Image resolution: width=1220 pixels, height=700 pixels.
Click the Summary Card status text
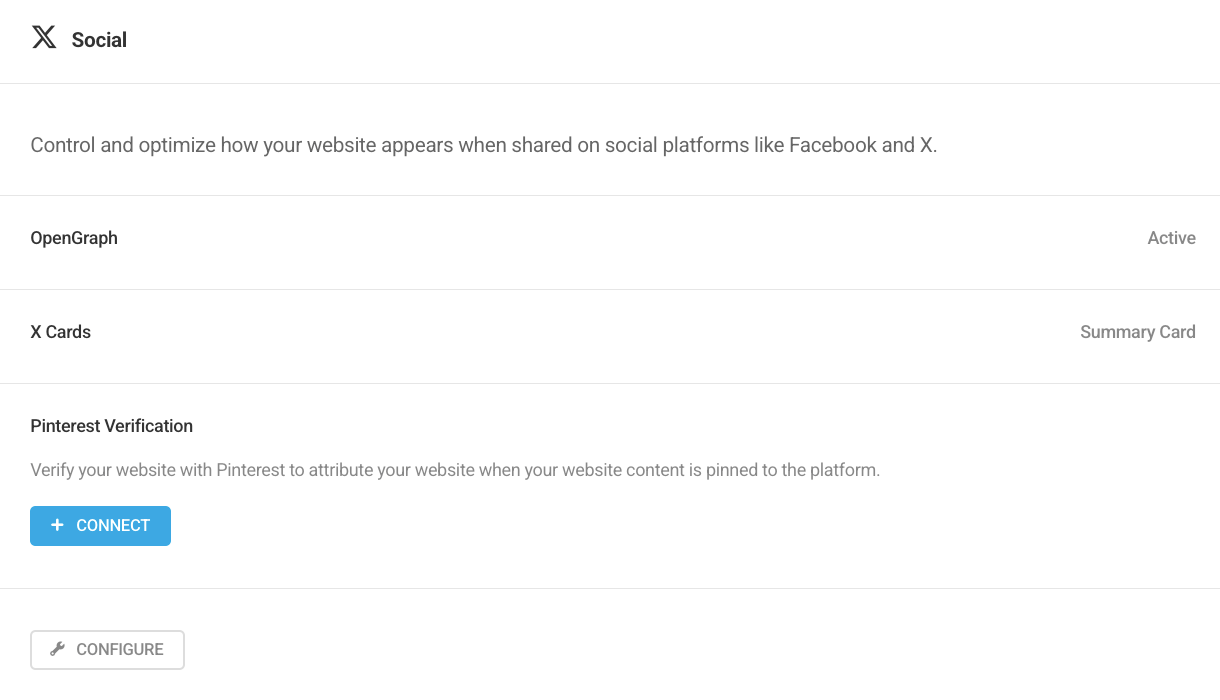[1137, 332]
